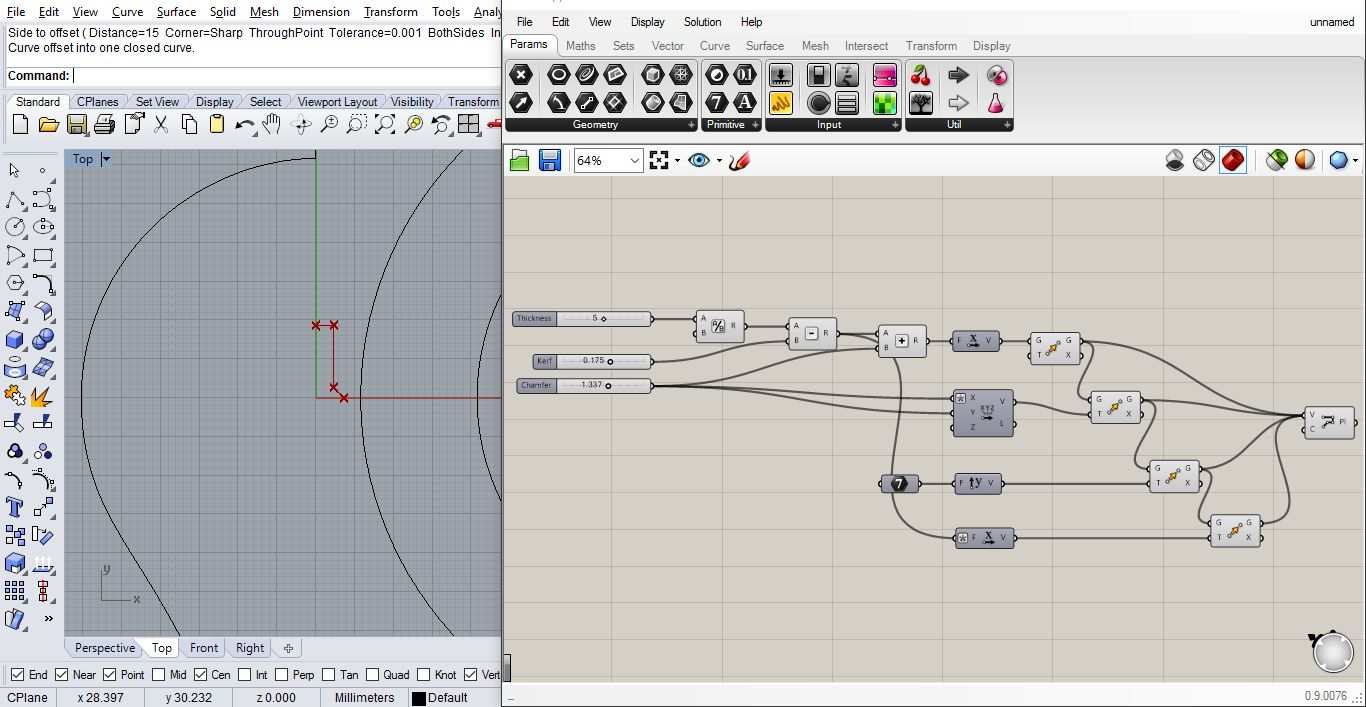The image size is (1366, 707).
Task: Select Rhino's Pan hand icon
Action: click(x=272, y=124)
